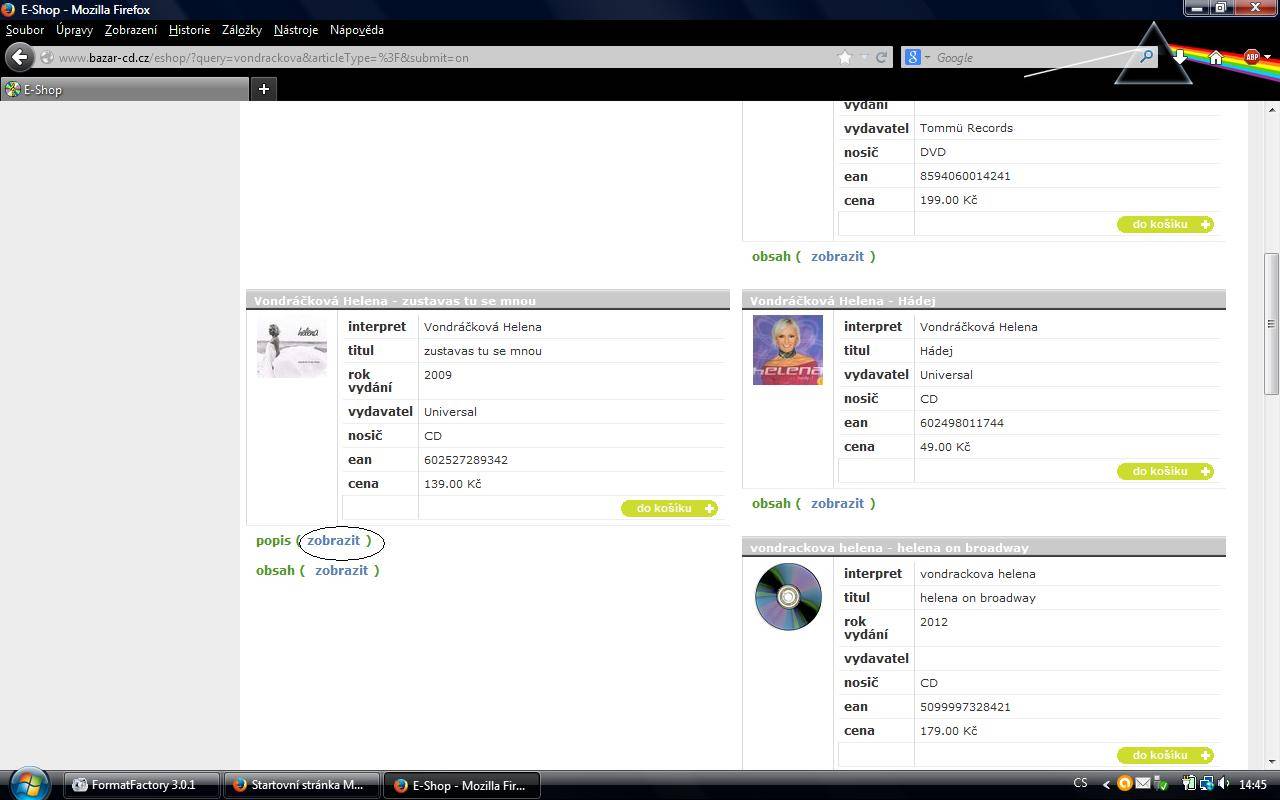Click the site identity globe icon in address bar
Image resolution: width=1280 pixels, height=800 pixels.
pos(47,57)
